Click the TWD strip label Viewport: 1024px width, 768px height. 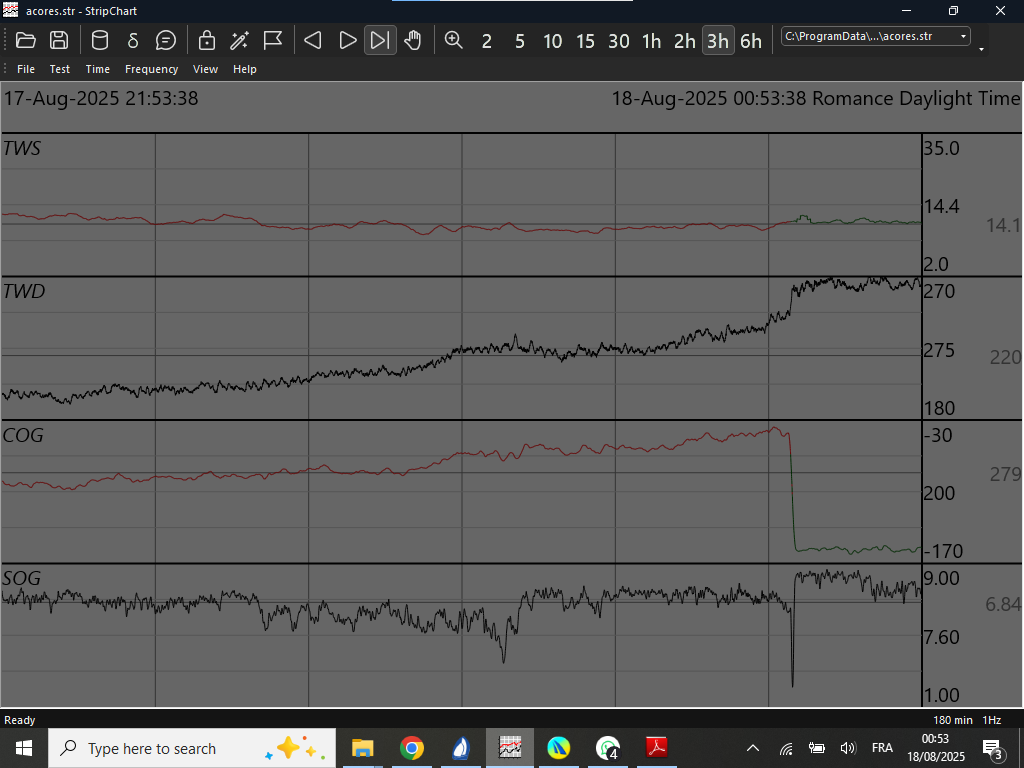pos(24,291)
